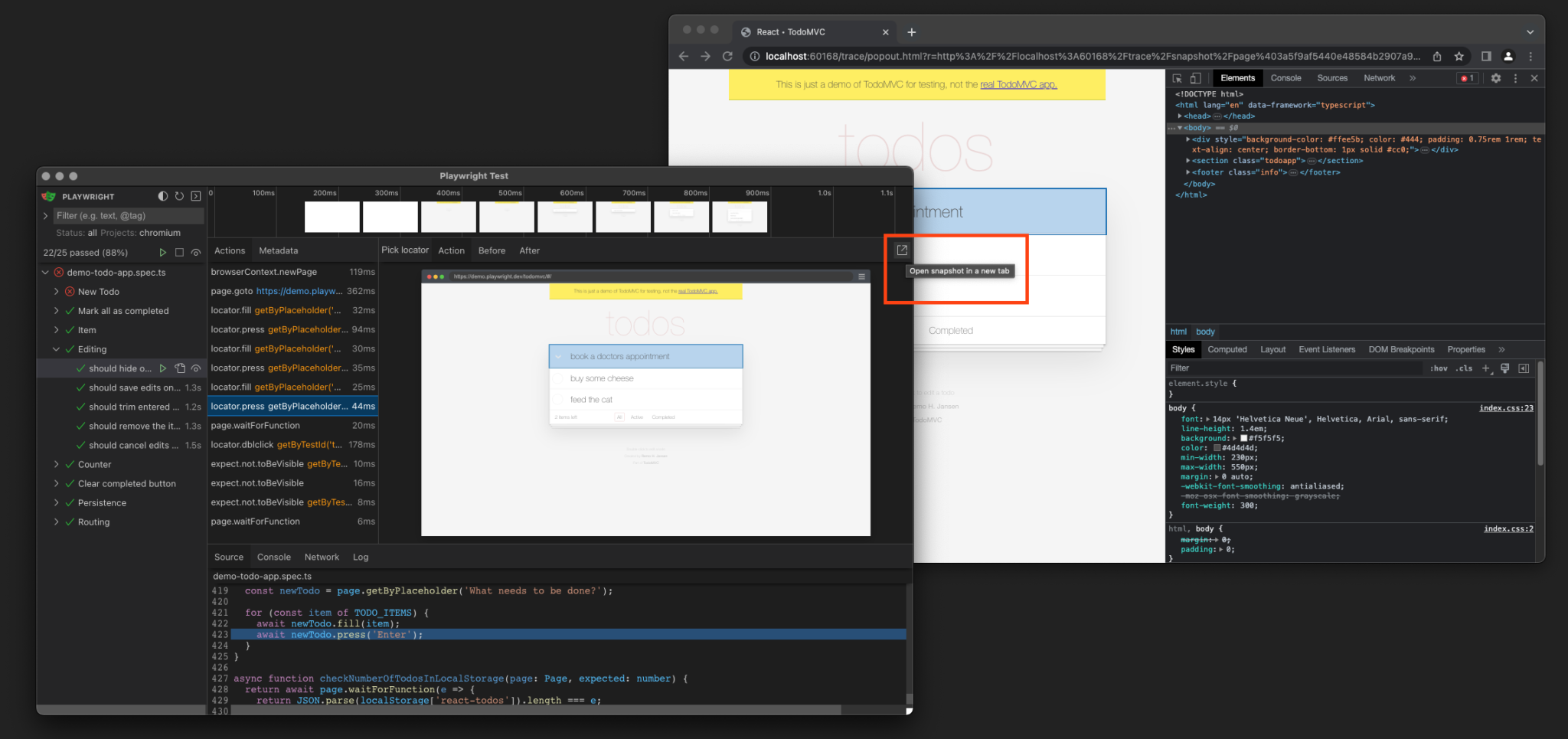Stop test execution with the stop icon
1568x739 pixels.
click(178, 252)
